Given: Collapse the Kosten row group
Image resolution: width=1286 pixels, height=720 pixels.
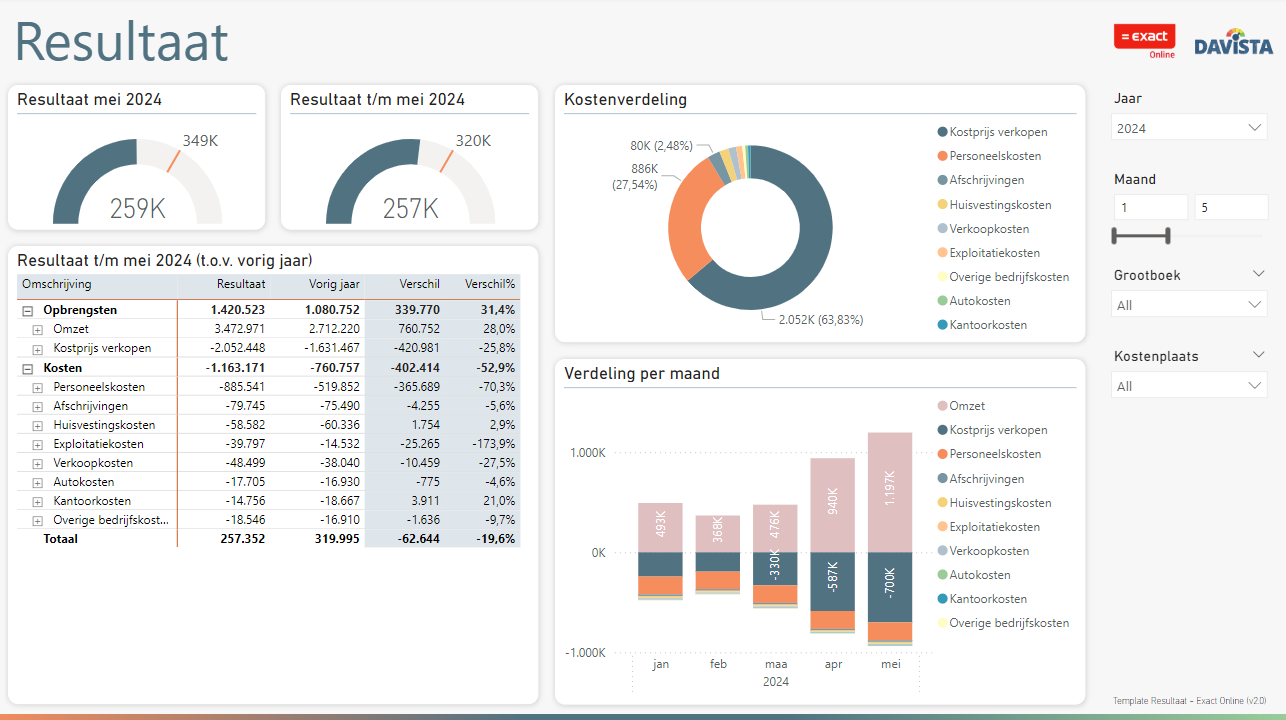Looking at the screenshot, I should [27, 368].
